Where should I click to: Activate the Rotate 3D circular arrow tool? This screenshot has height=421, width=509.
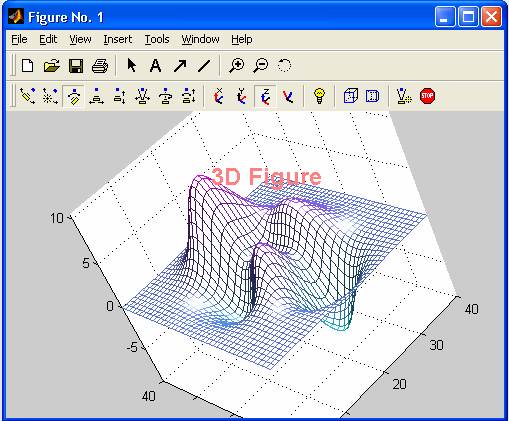(x=284, y=65)
